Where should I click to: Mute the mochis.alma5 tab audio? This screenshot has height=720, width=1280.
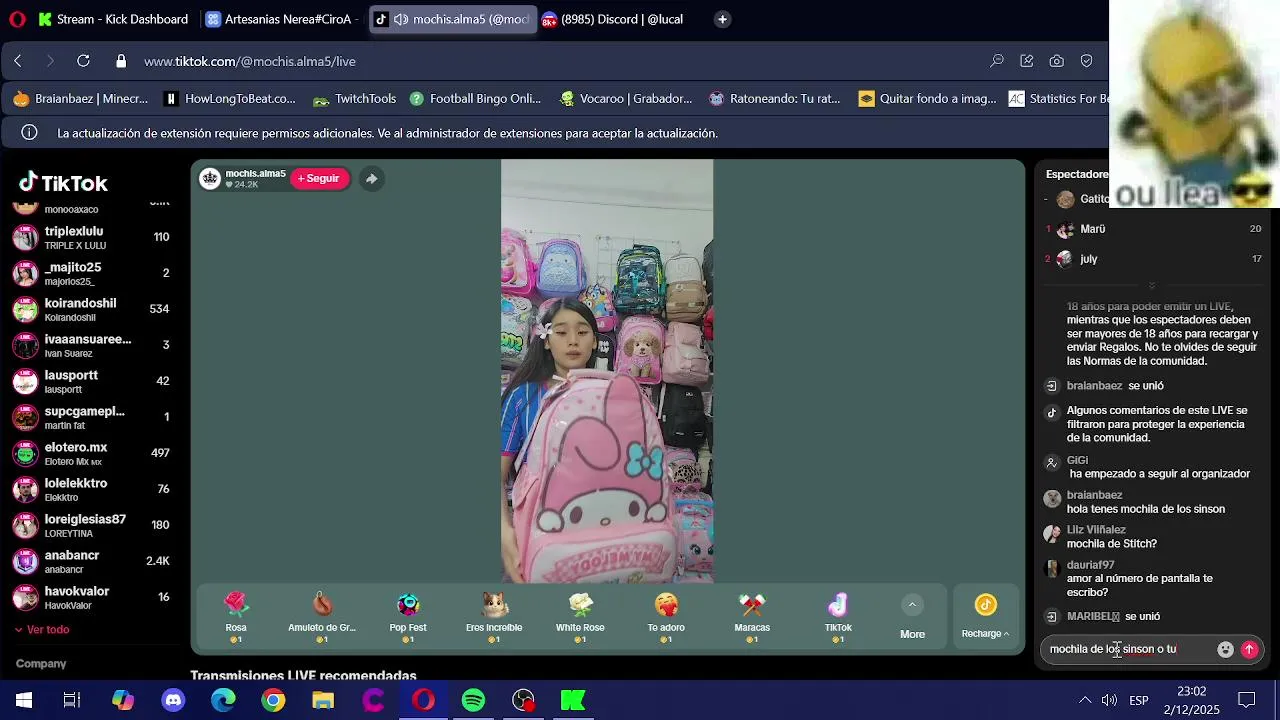coord(401,19)
